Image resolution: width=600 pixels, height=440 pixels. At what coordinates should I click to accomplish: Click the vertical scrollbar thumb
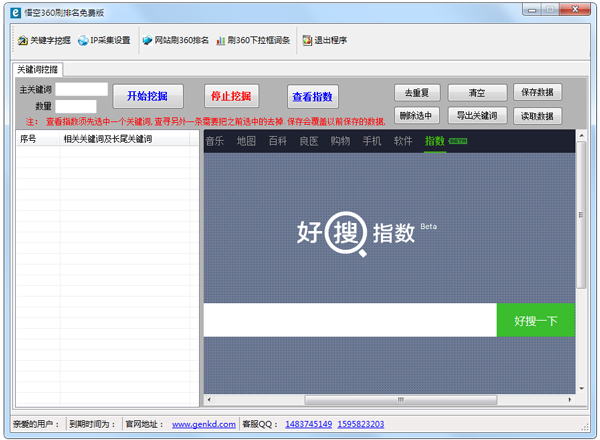point(581,215)
